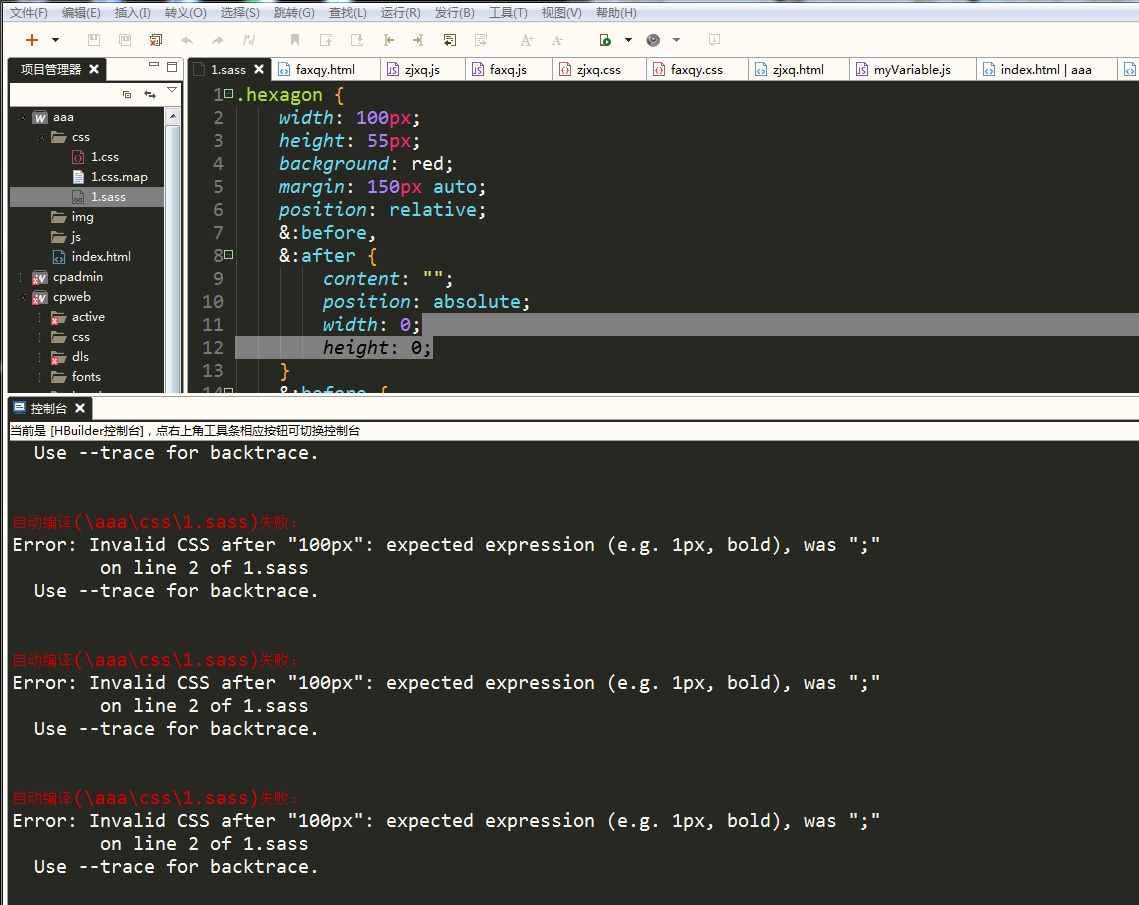Switch to the faxqy.css tab

(696, 69)
